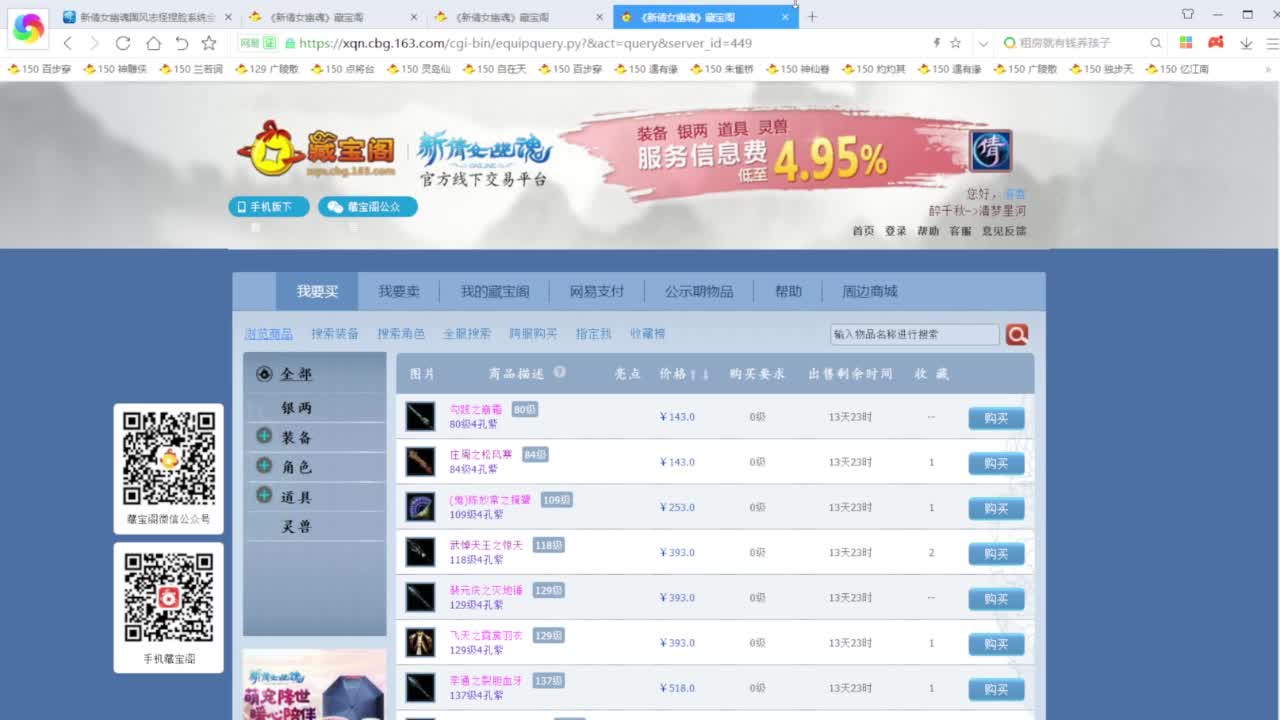Open the 帮助 tab in the main navigation
Viewport: 1280px width, 720px height.
[788, 291]
